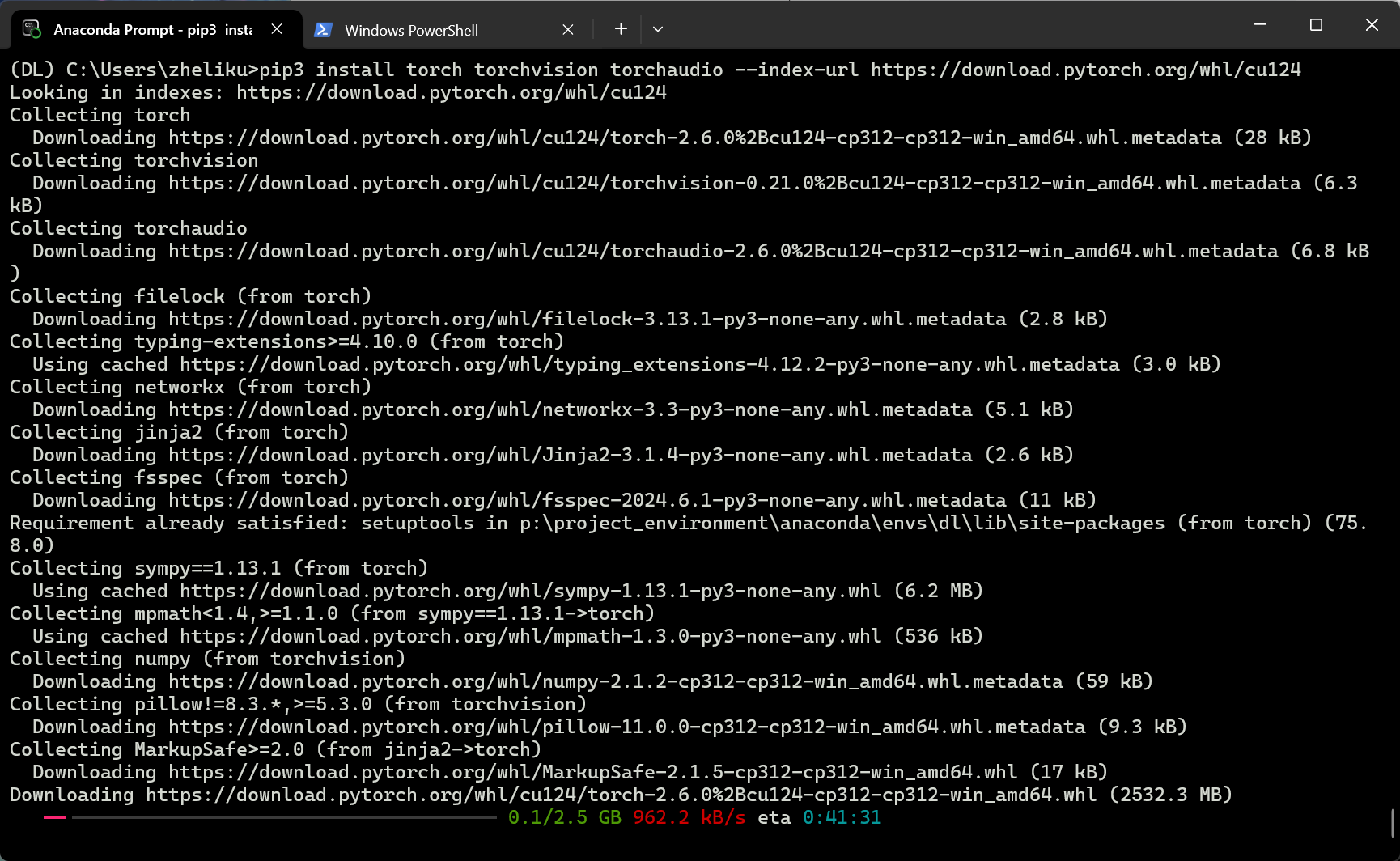Viewport: 1400px width, 861px height.
Task: Click 'Collecting jinja2 (from torch)' line
Action: coord(179,432)
